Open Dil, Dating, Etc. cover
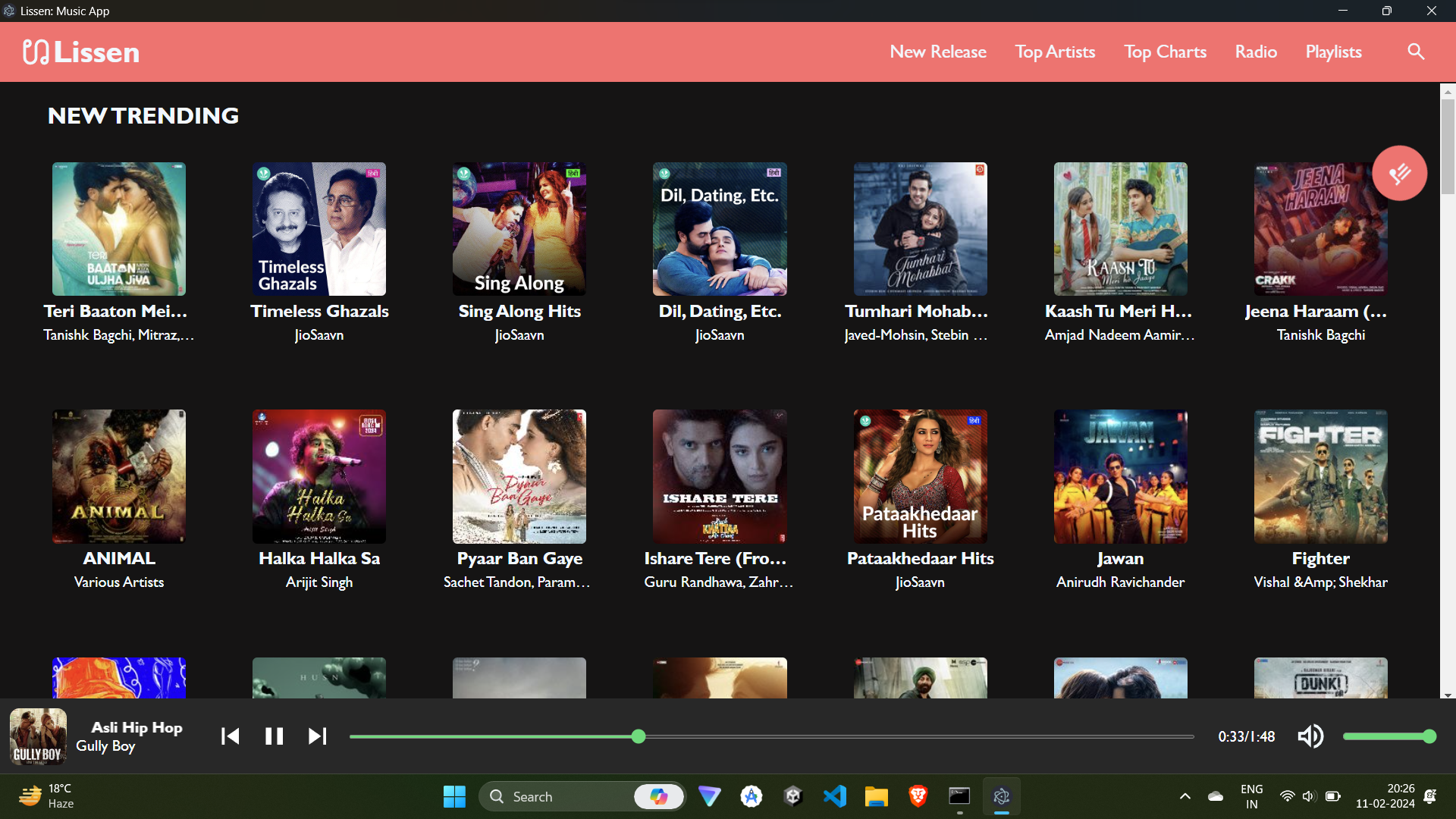This screenshot has height=819, width=1456. pyautogui.click(x=720, y=229)
